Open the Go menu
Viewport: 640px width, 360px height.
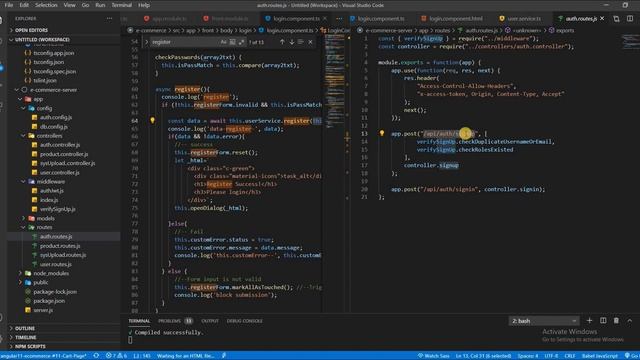(85, 5)
